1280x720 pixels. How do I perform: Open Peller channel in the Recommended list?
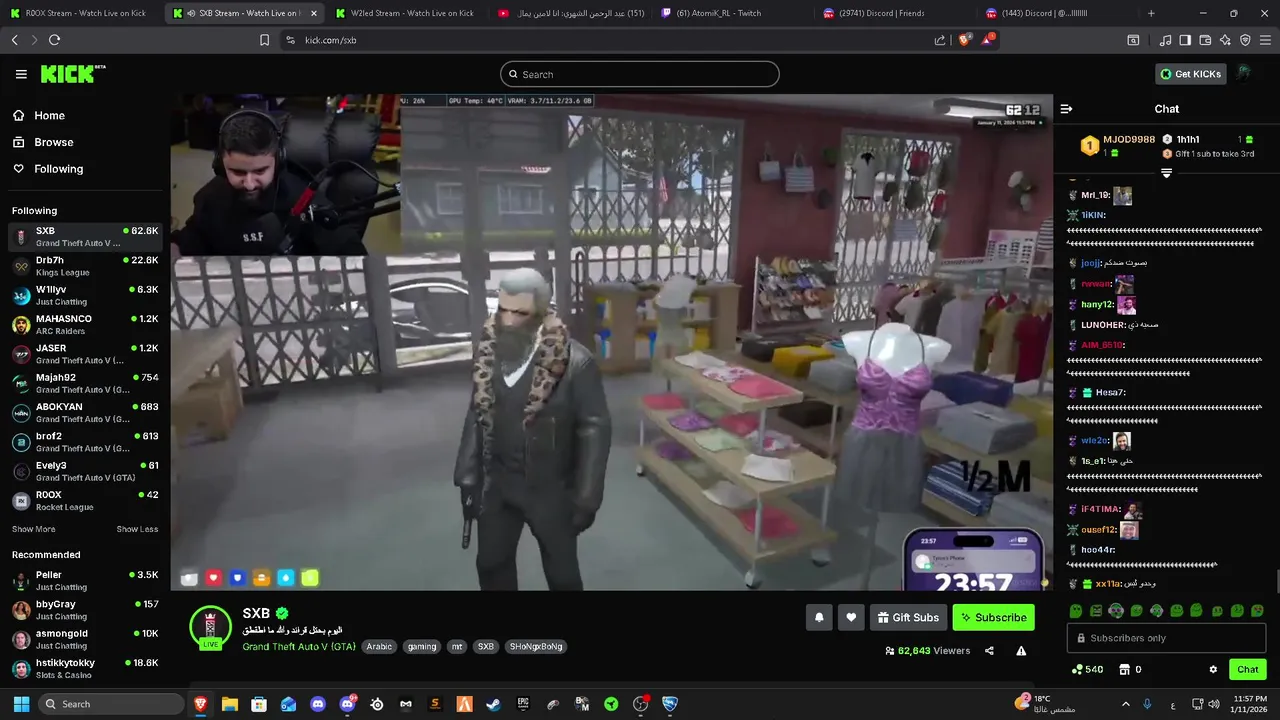85,581
